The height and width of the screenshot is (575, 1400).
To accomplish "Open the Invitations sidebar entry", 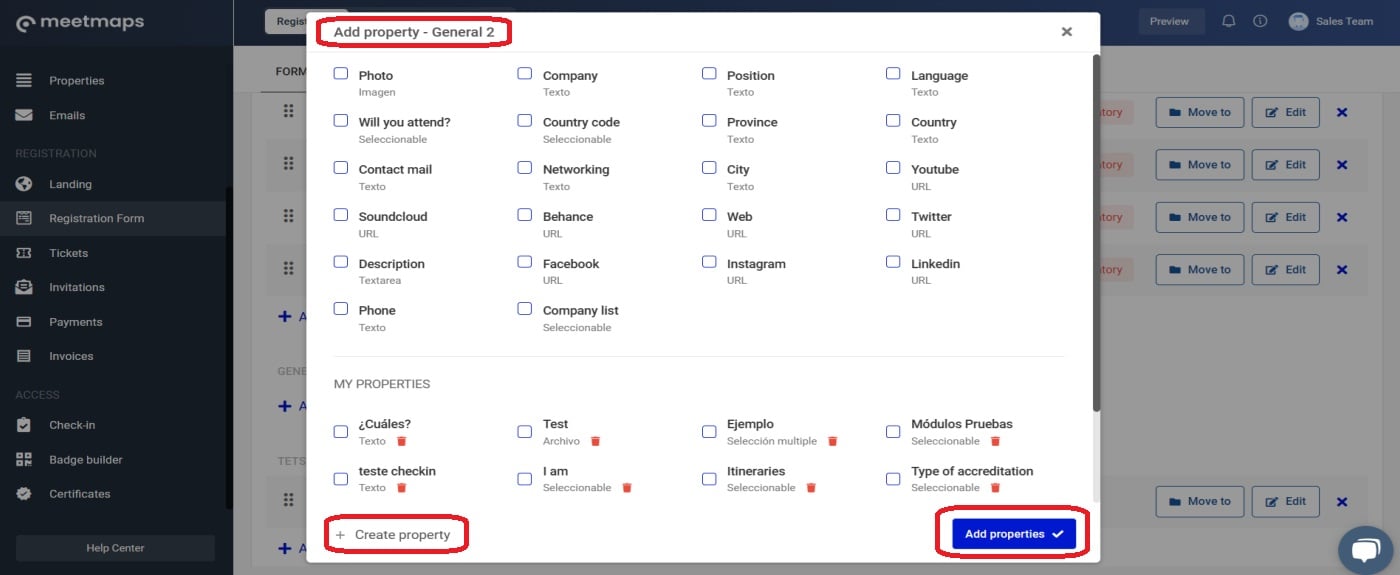I will pyautogui.click(x=77, y=287).
